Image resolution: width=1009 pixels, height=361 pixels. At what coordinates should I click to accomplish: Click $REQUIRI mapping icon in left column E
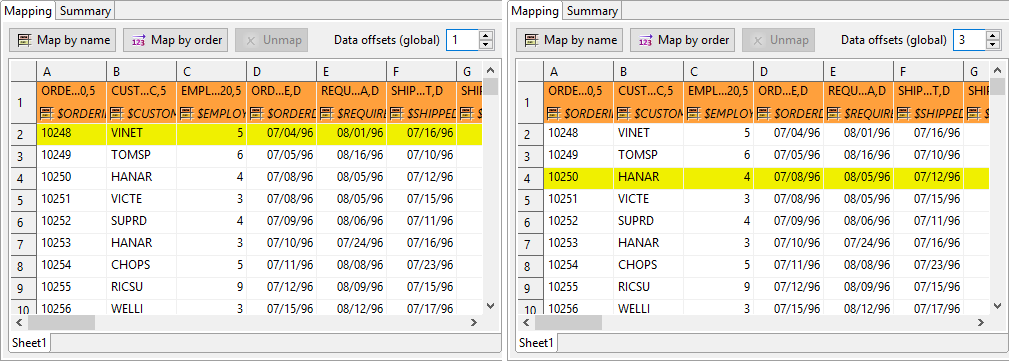pyautogui.click(x=327, y=114)
